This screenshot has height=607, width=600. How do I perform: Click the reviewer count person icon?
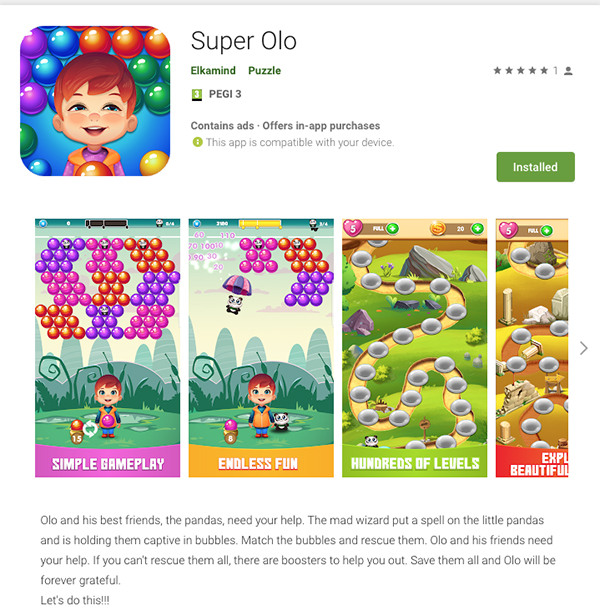tap(568, 71)
